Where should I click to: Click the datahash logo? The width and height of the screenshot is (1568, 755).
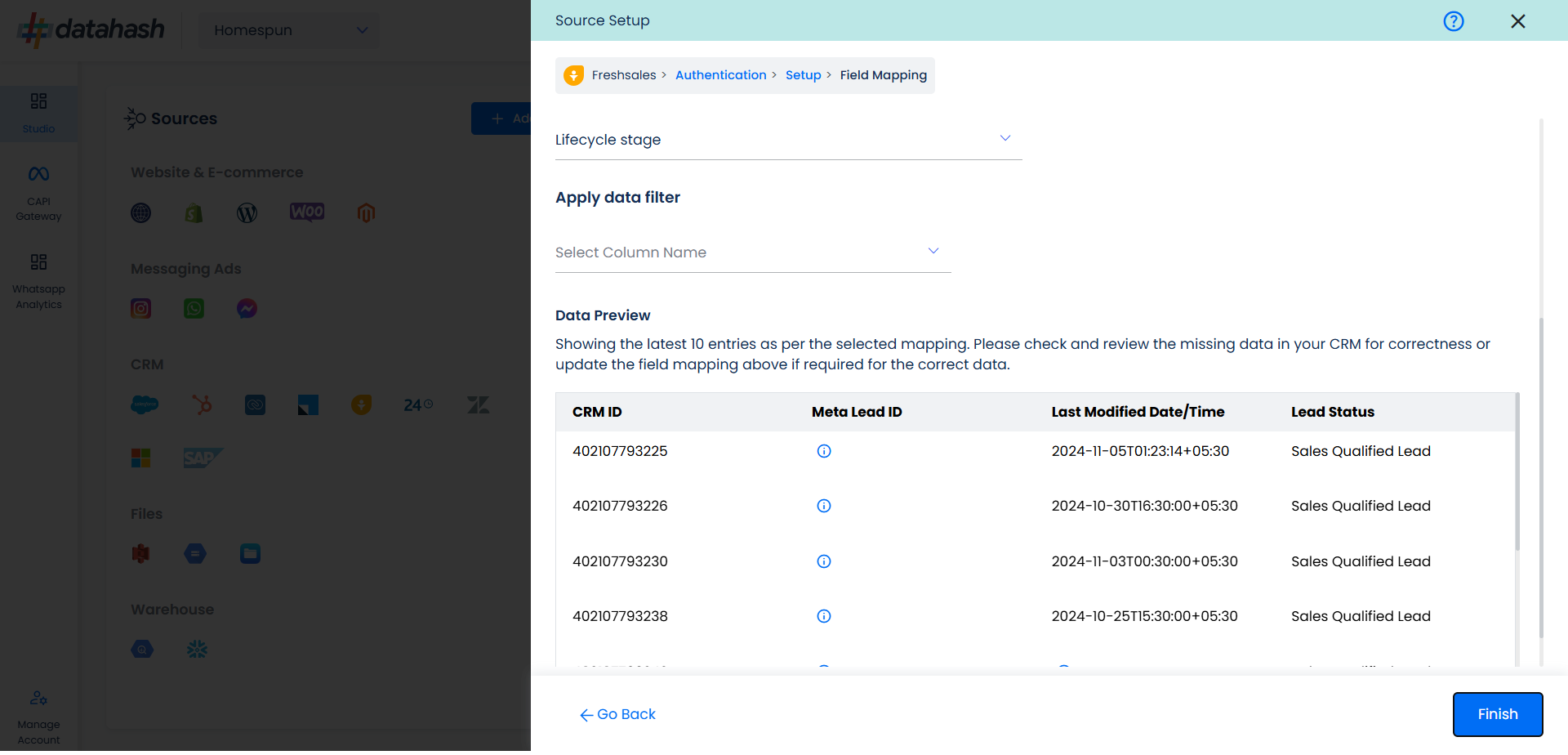(91, 30)
